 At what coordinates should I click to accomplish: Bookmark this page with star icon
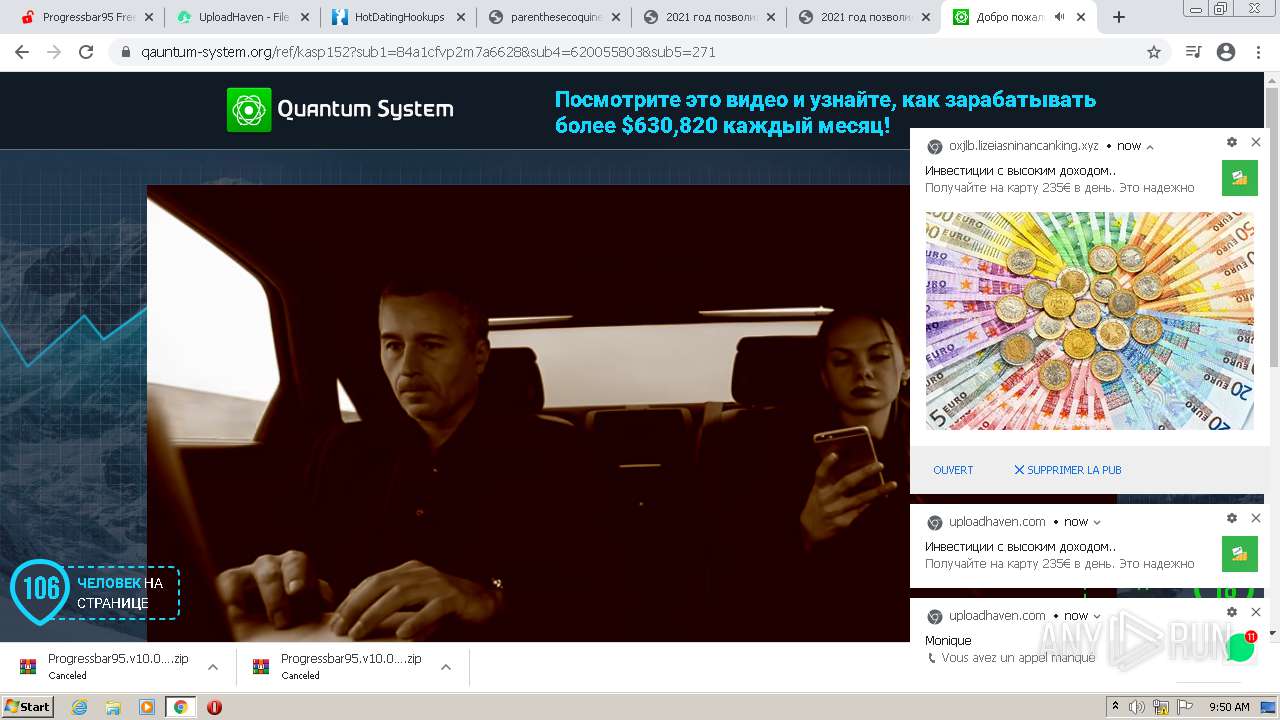pyautogui.click(x=1154, y=52)
